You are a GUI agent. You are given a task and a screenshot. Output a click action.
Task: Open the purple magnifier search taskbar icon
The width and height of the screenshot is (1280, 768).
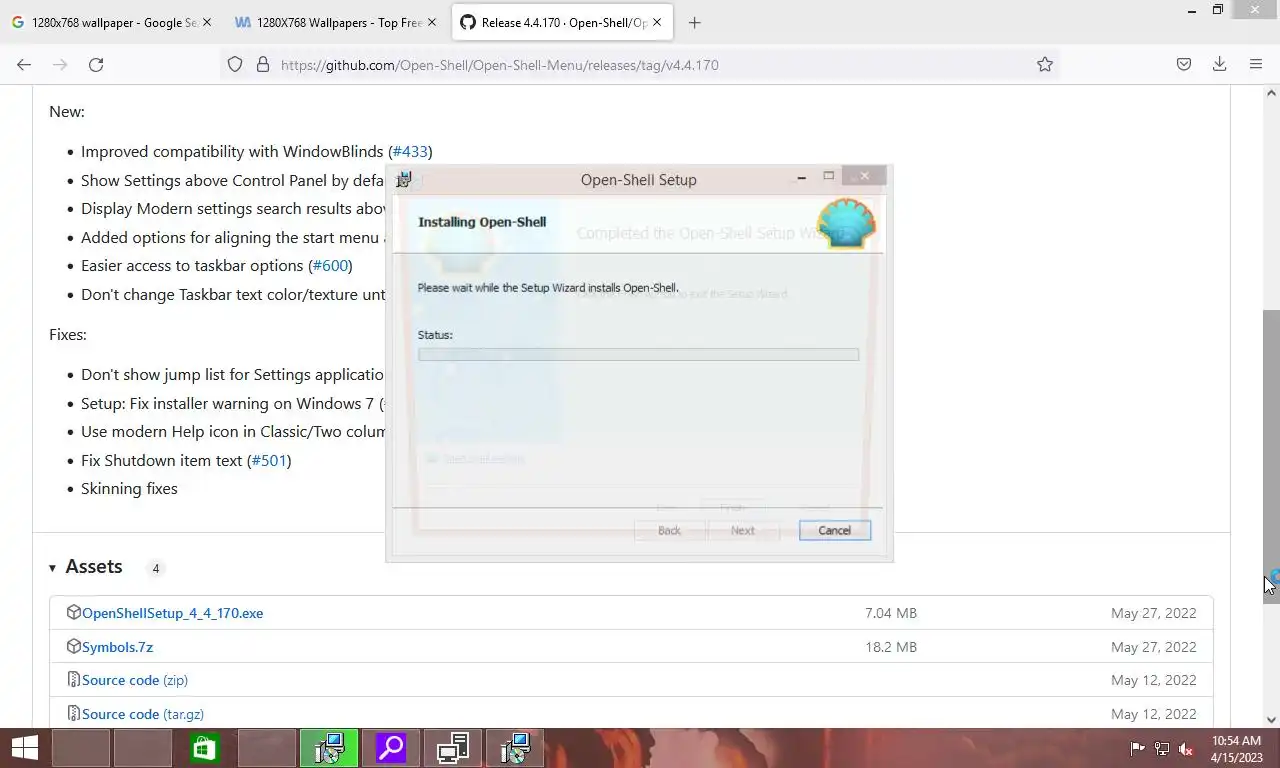click(x=391, y=748)
